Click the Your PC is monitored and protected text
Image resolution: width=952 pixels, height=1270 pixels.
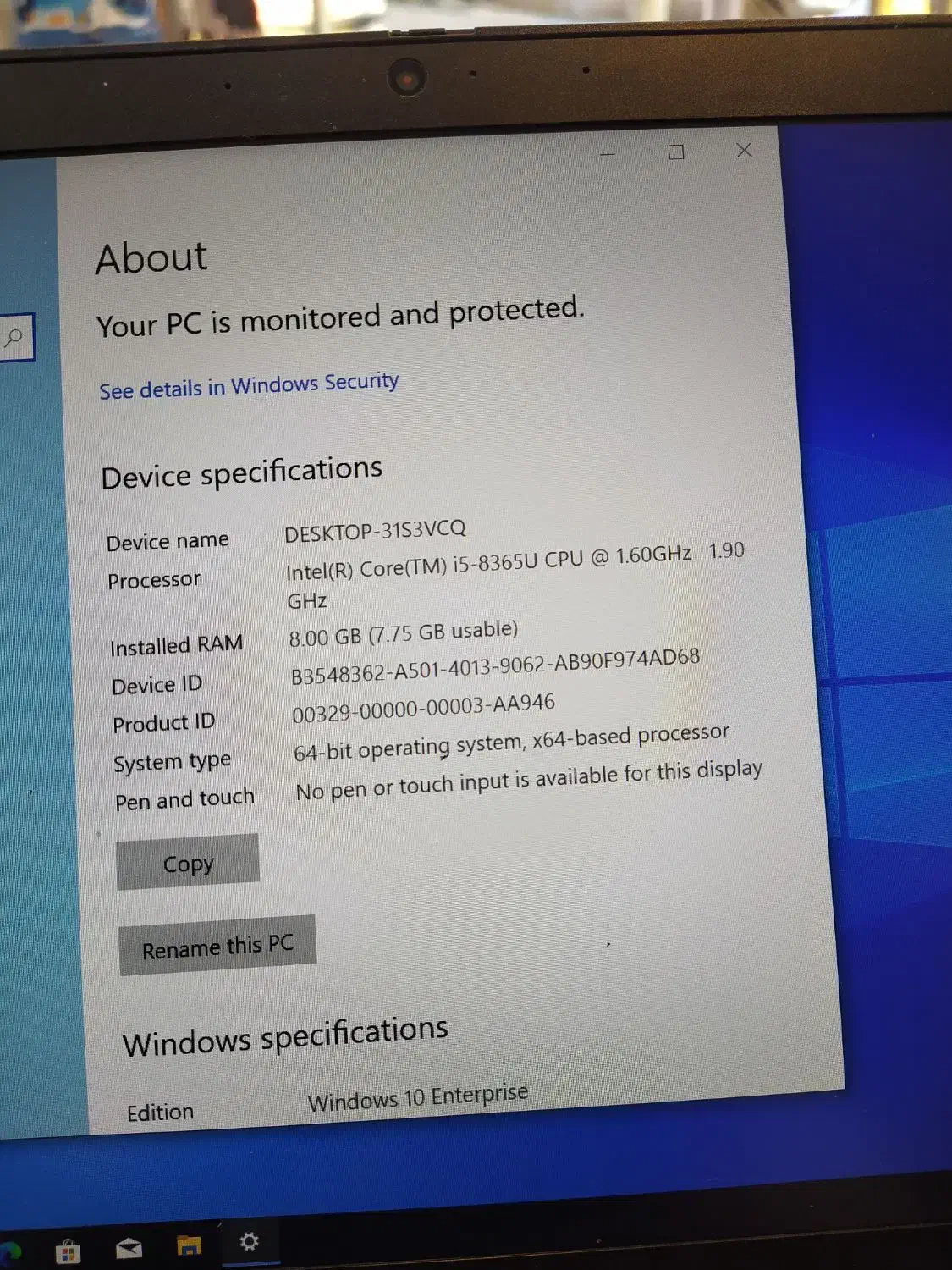(x=340, y=317)
